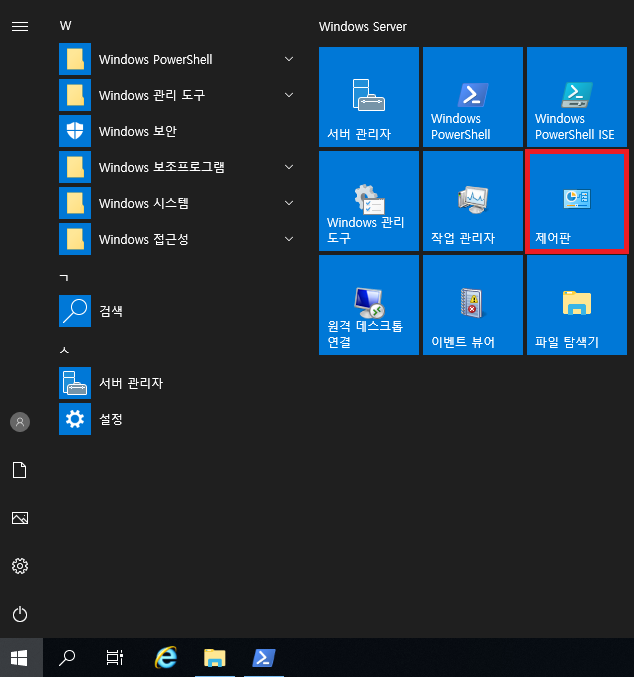Launch Internet Explorer from the taskbar

(x=166, y=658)
